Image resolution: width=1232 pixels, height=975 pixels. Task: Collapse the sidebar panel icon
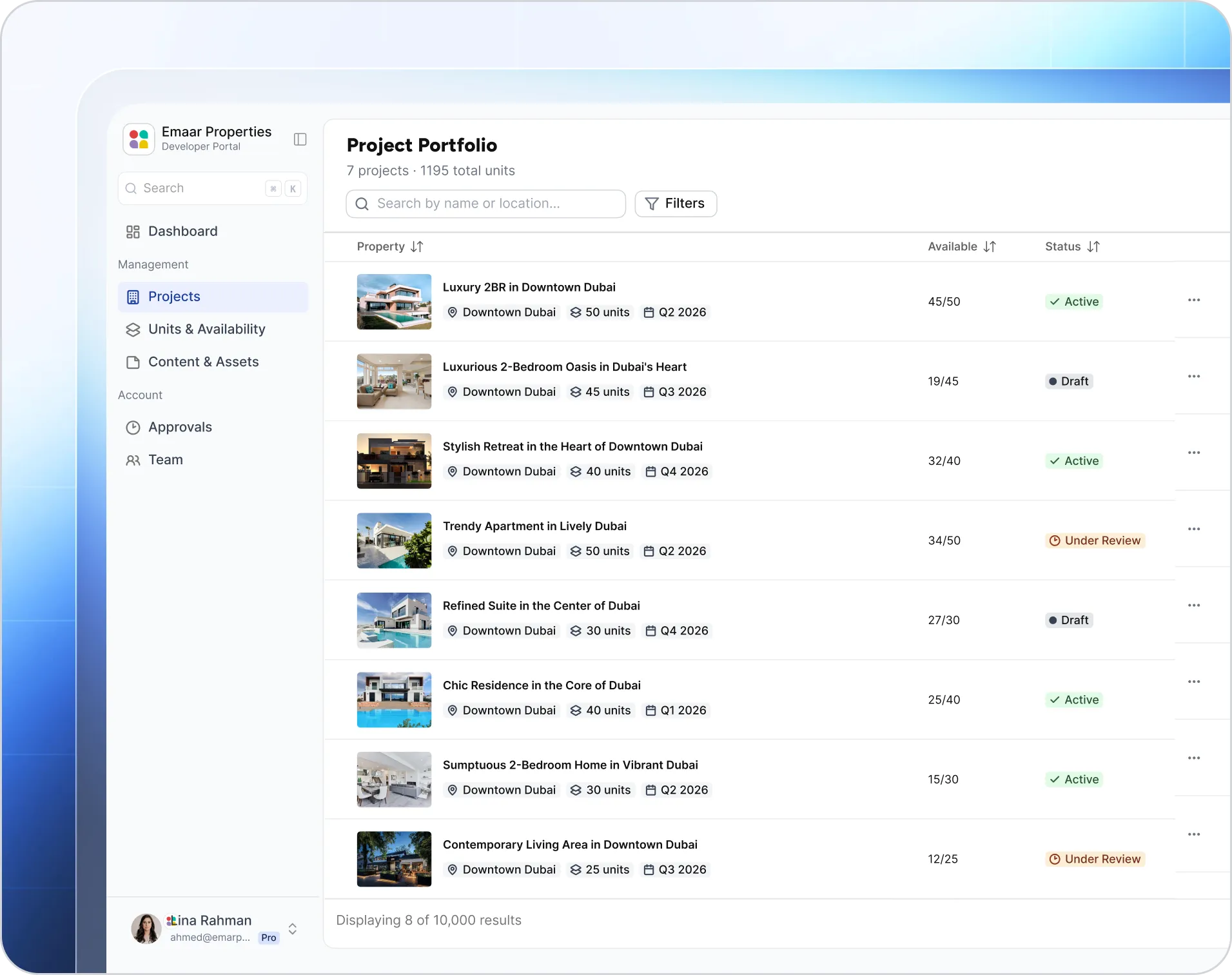click(300, 139)
